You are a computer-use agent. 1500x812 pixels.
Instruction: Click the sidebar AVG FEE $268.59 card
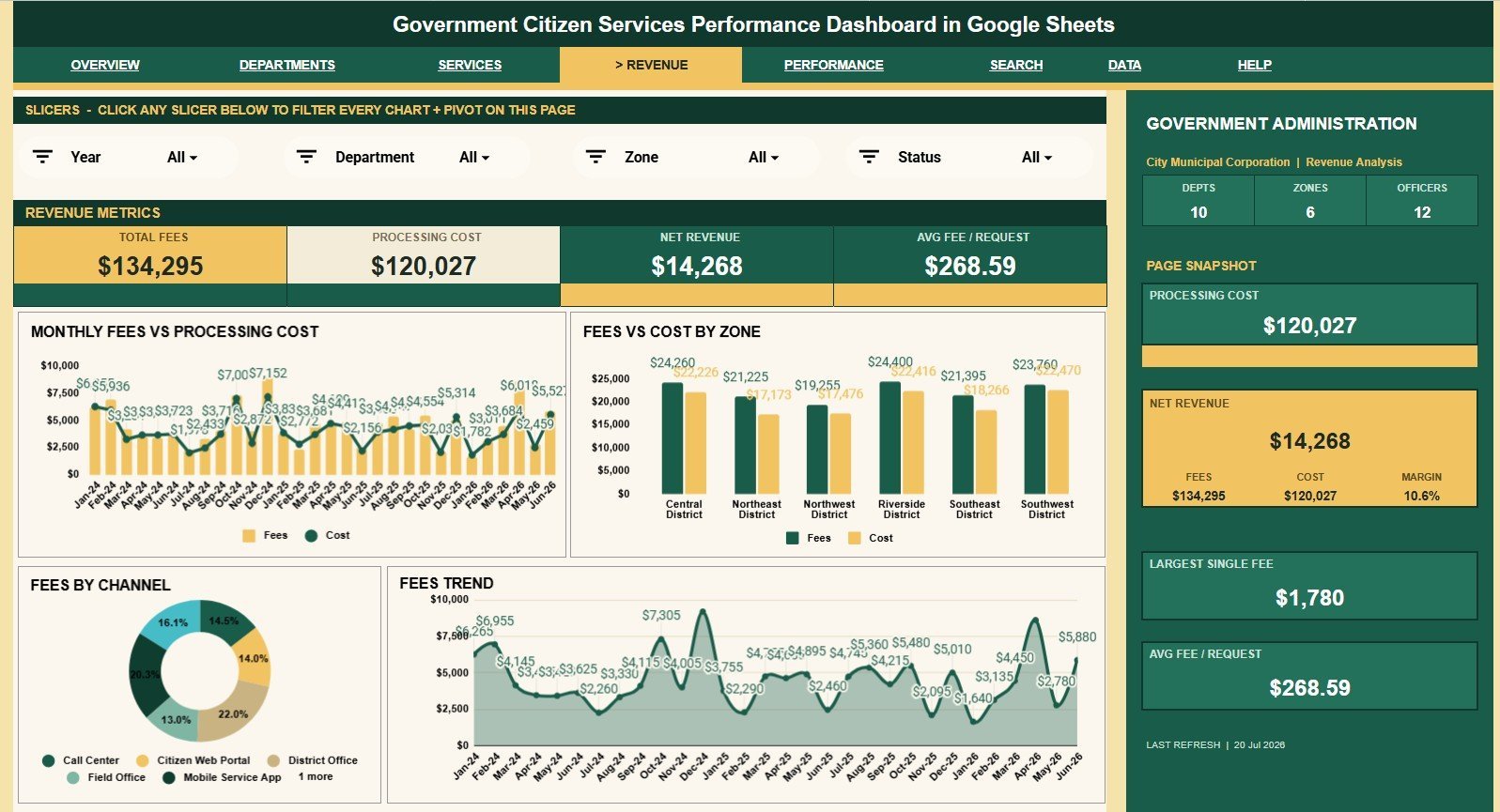1309,676
